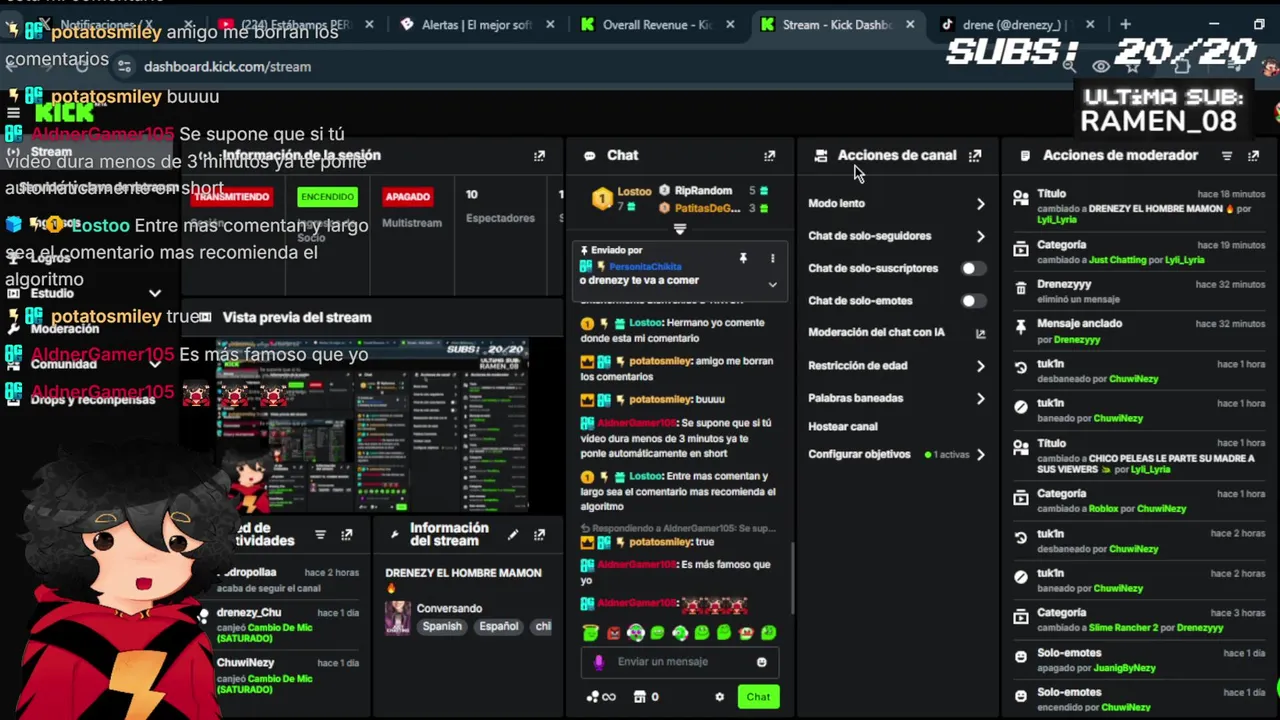
Task: Click the Kick logo in dashboard header
Action: [x=65, y=110]
